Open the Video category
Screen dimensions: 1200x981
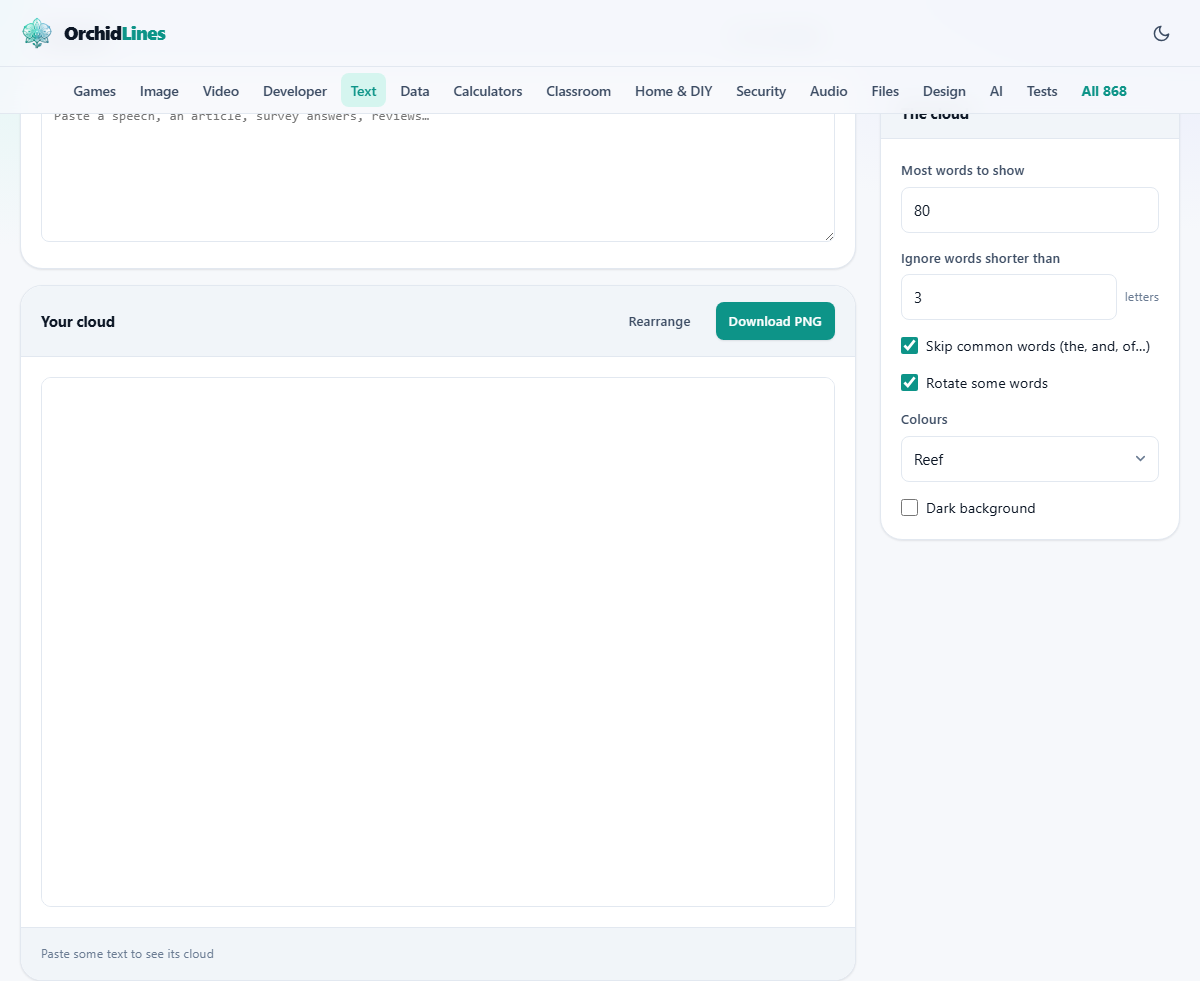pos(221,91)
